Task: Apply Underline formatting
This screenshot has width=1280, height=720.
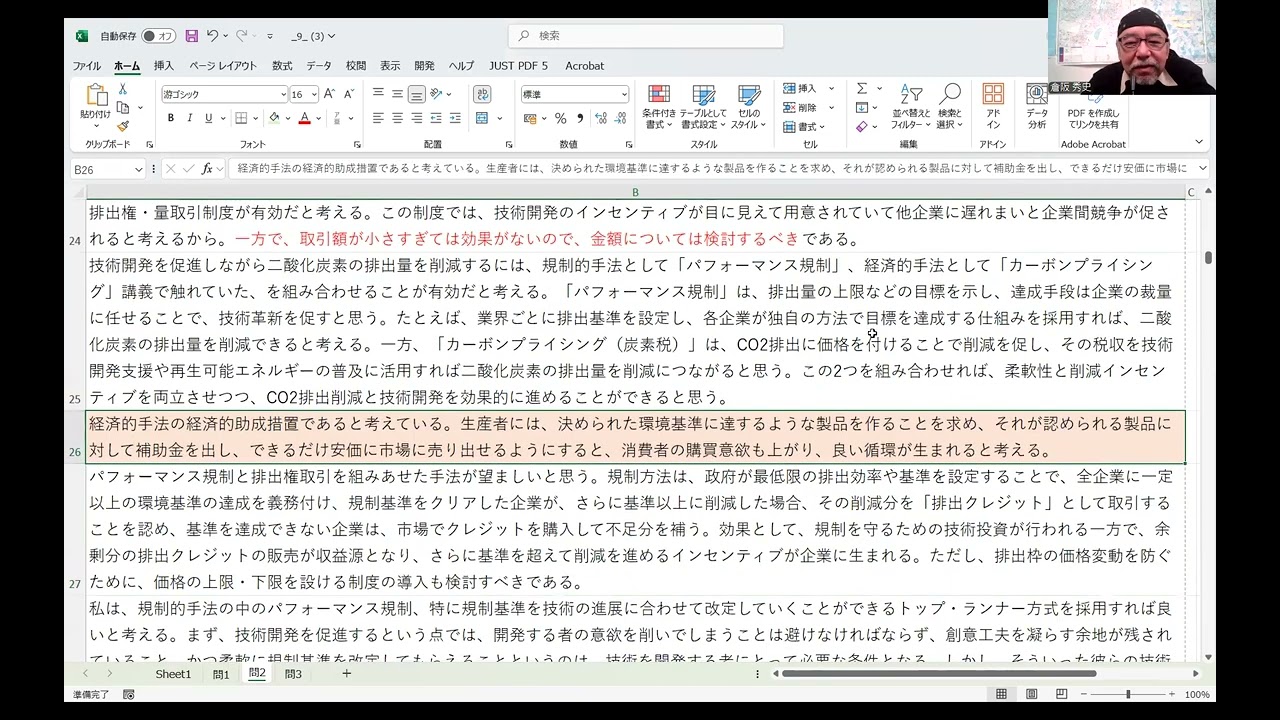Action: click(208, 118)
